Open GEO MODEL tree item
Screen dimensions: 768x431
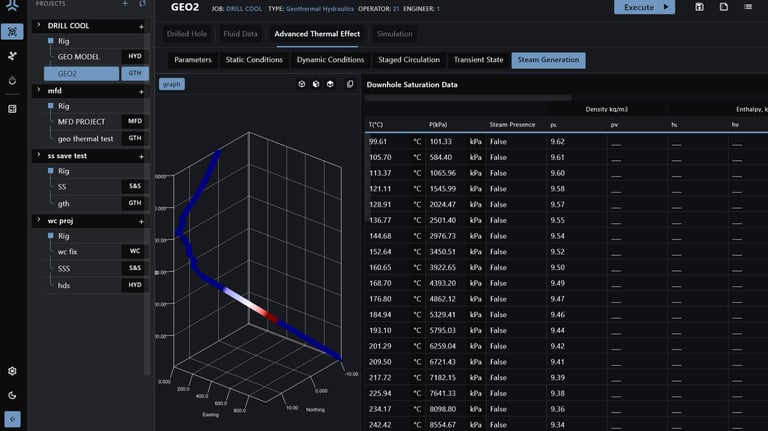click(x=78, y=57)
